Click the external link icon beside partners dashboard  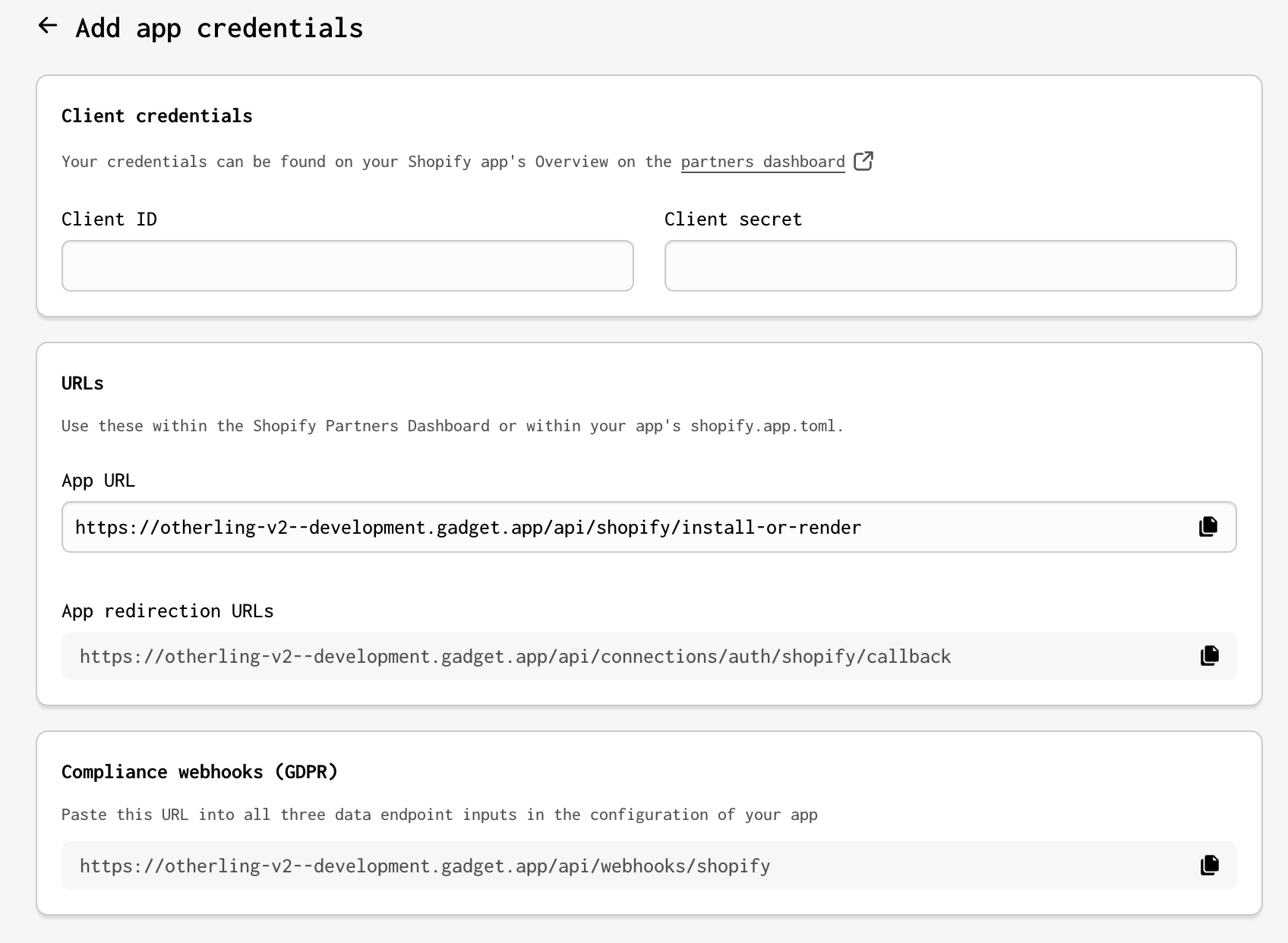[863, 161]
